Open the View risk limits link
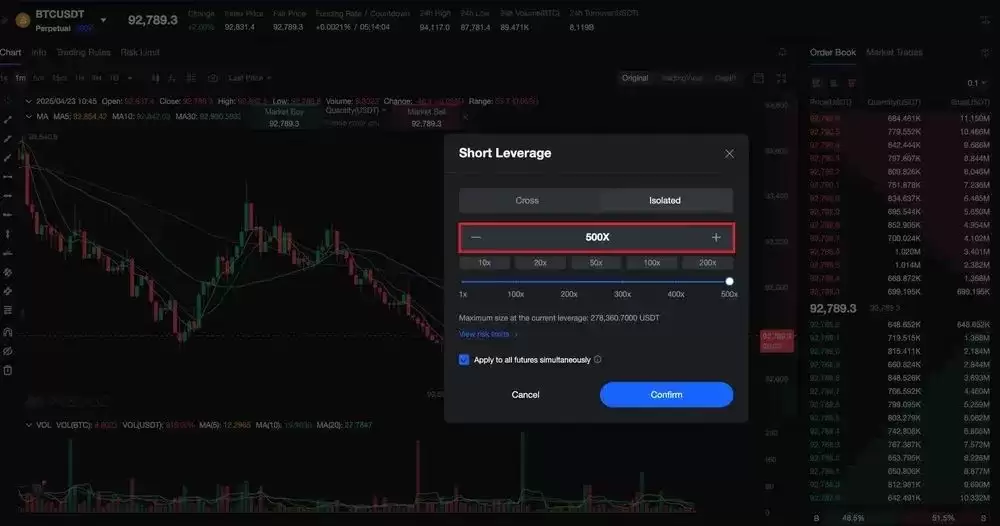This screenshot has width=1000, height=526. 487,334
